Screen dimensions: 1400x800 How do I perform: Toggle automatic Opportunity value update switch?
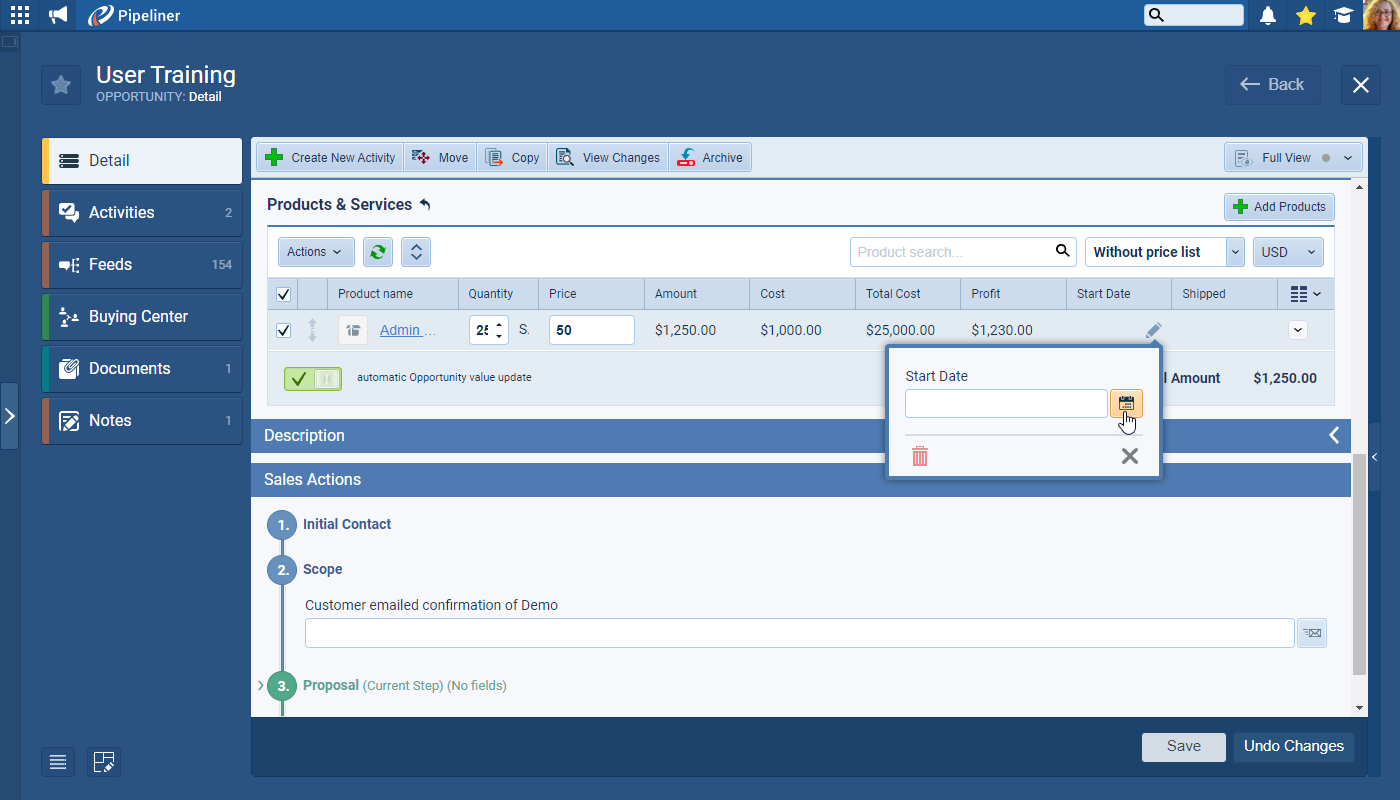coord(313,379)
